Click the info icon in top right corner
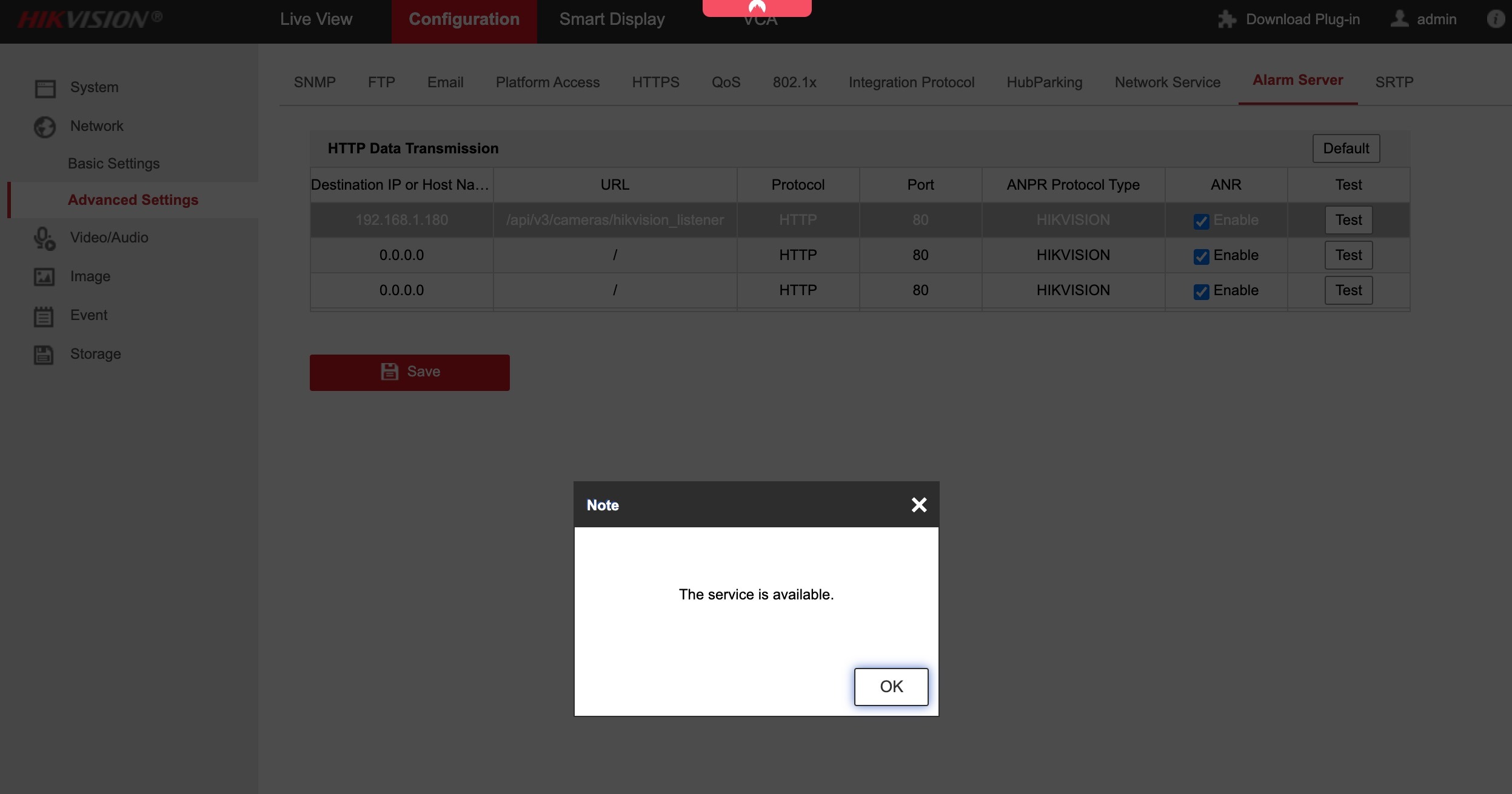The height and width of the screenshot is (794, 1512). [x=1495, y=19]
